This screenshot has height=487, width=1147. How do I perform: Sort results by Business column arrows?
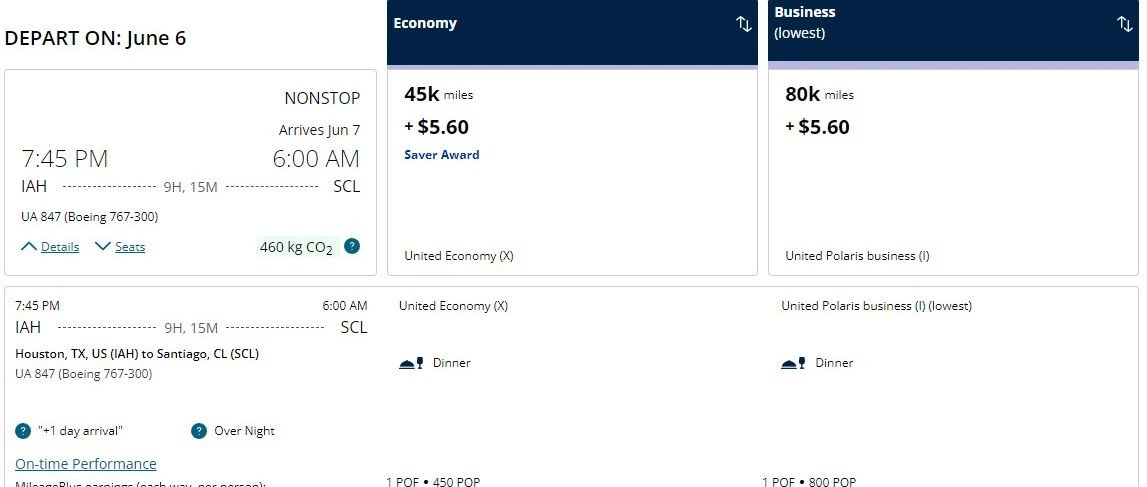click(x=1124, y=24)
